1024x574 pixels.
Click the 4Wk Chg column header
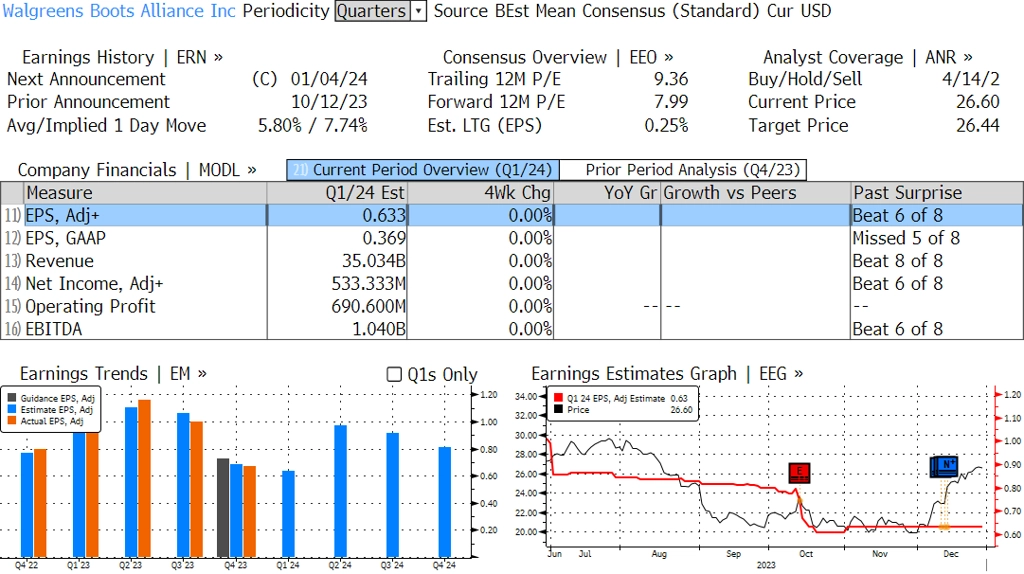point(480,193)
